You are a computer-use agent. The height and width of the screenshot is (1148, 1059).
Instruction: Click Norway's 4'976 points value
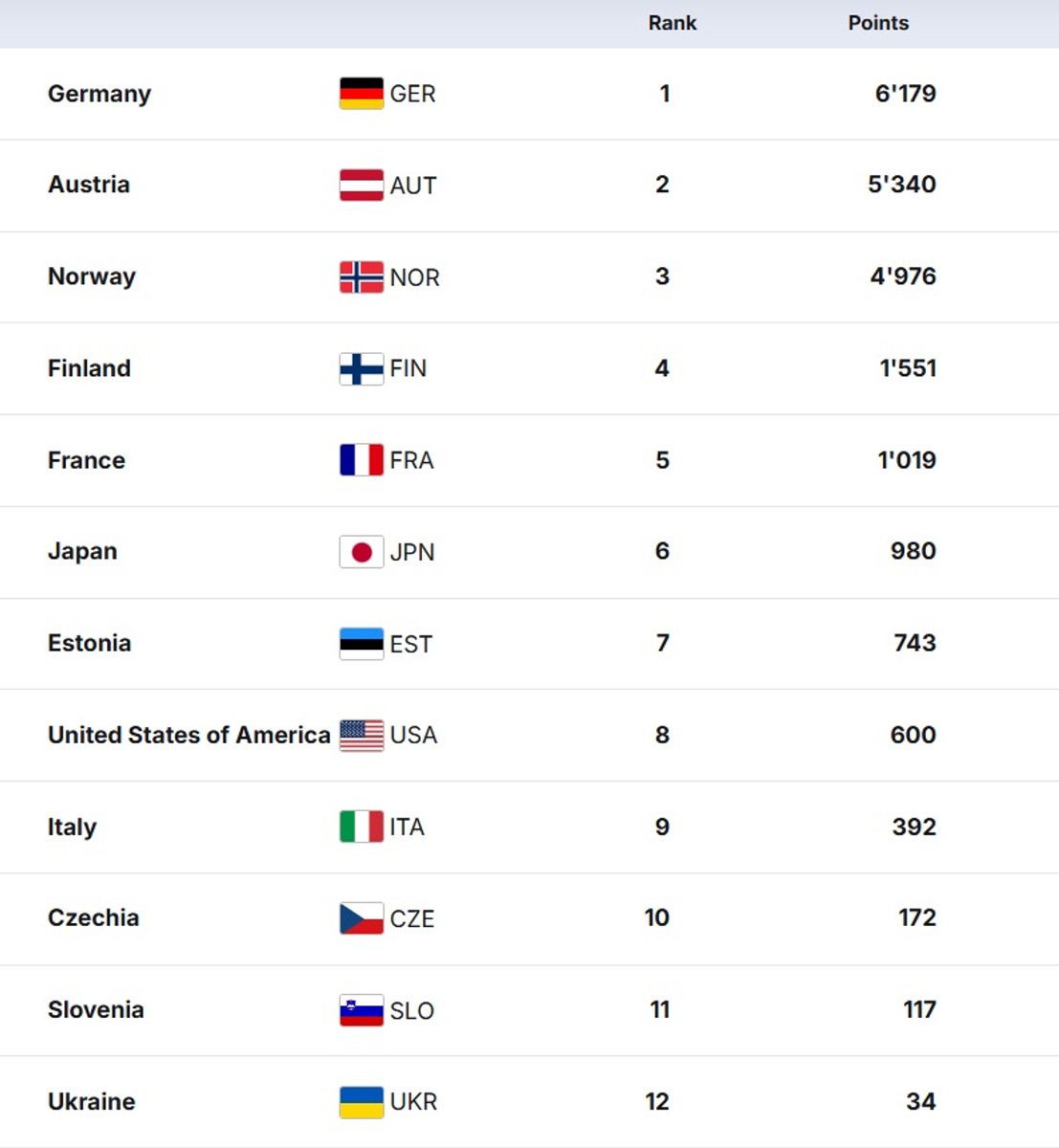(902, 276)
